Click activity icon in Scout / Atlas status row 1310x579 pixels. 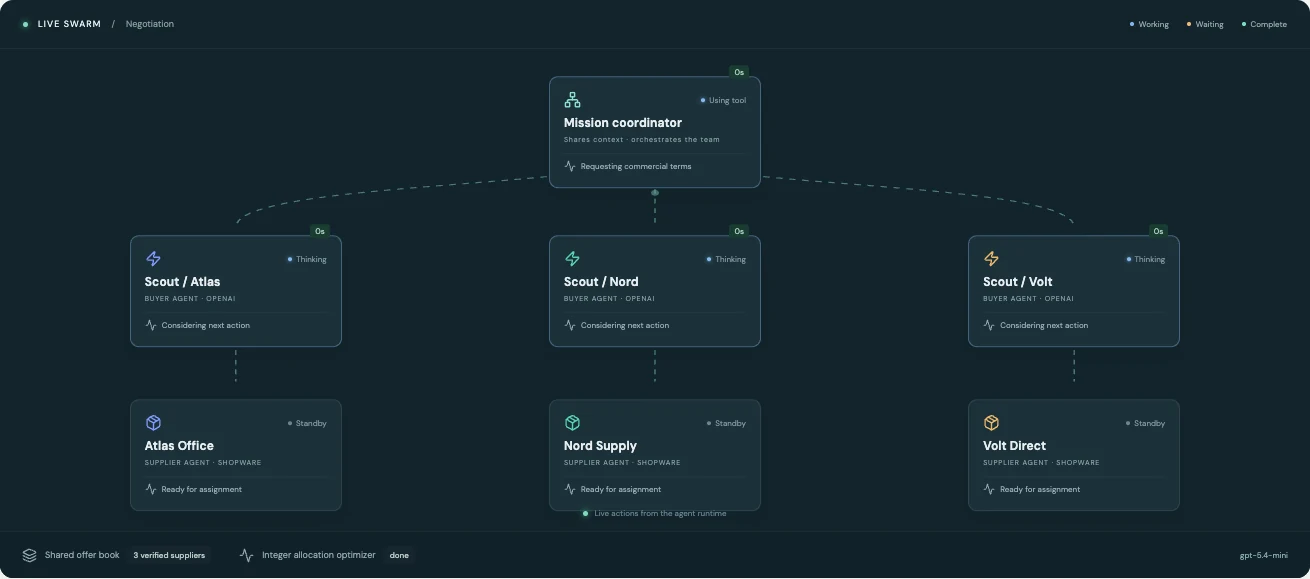tap(151, 325)
